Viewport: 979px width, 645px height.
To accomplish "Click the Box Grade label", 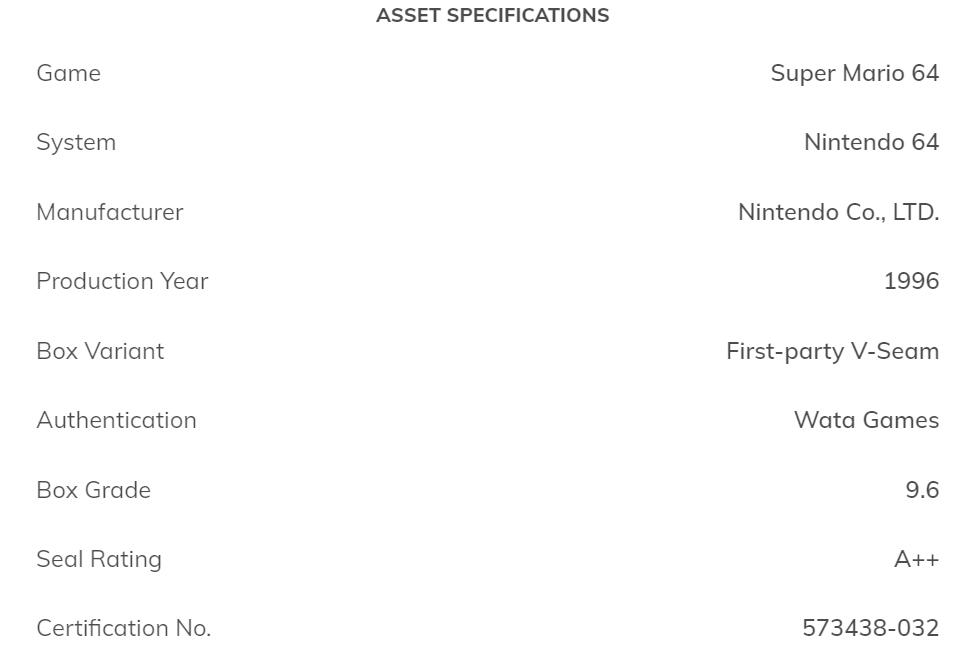I will click(x=93, y=490).
